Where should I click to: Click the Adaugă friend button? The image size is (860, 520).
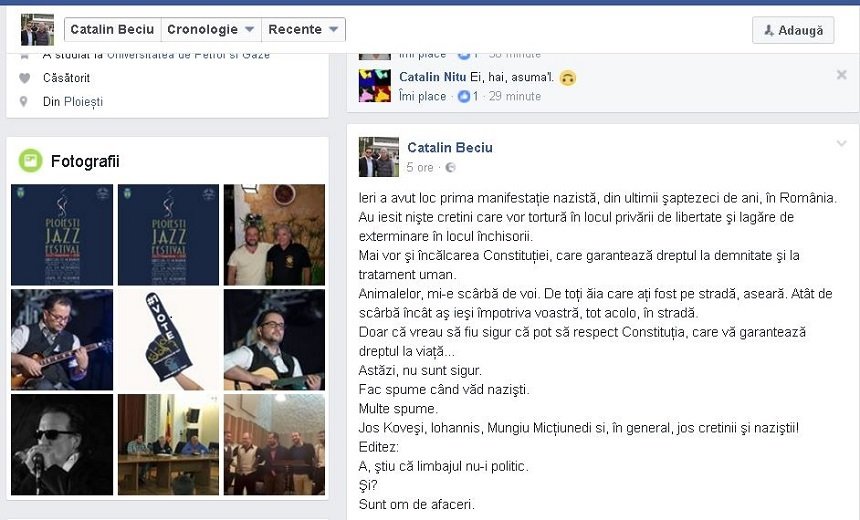click(793, 30)
